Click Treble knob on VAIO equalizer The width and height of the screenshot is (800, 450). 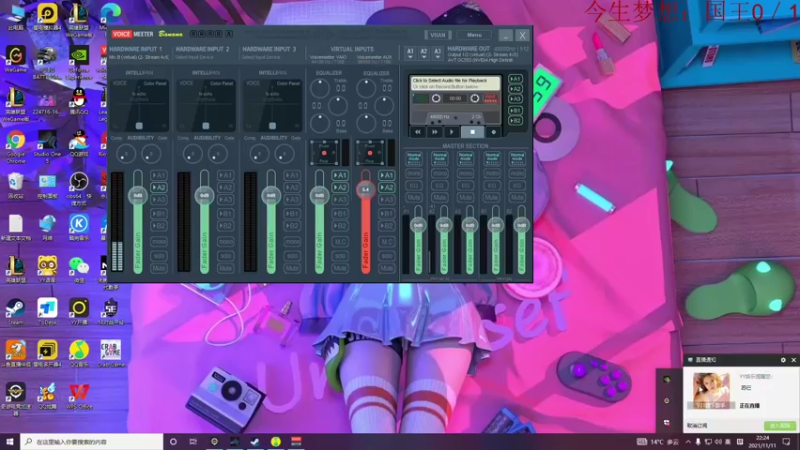point(320,88)
